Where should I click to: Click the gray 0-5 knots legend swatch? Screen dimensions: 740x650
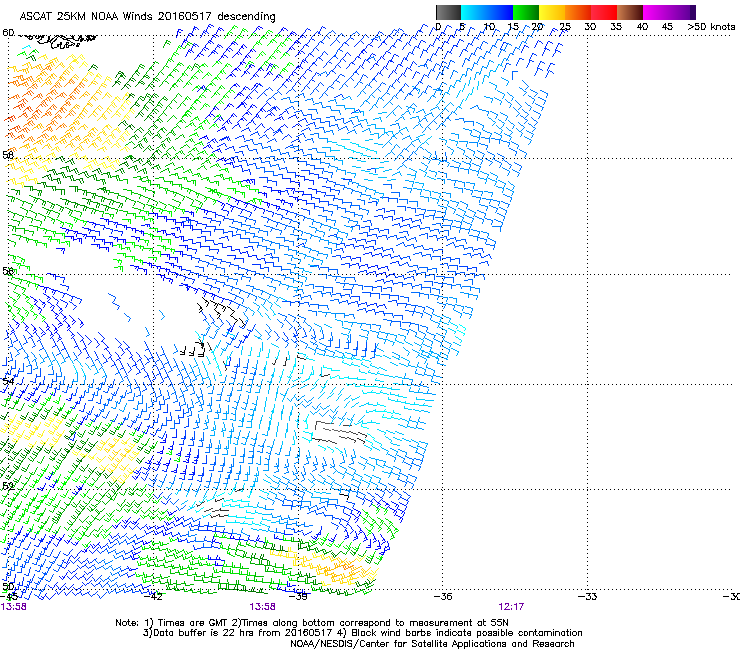(448, 12)
